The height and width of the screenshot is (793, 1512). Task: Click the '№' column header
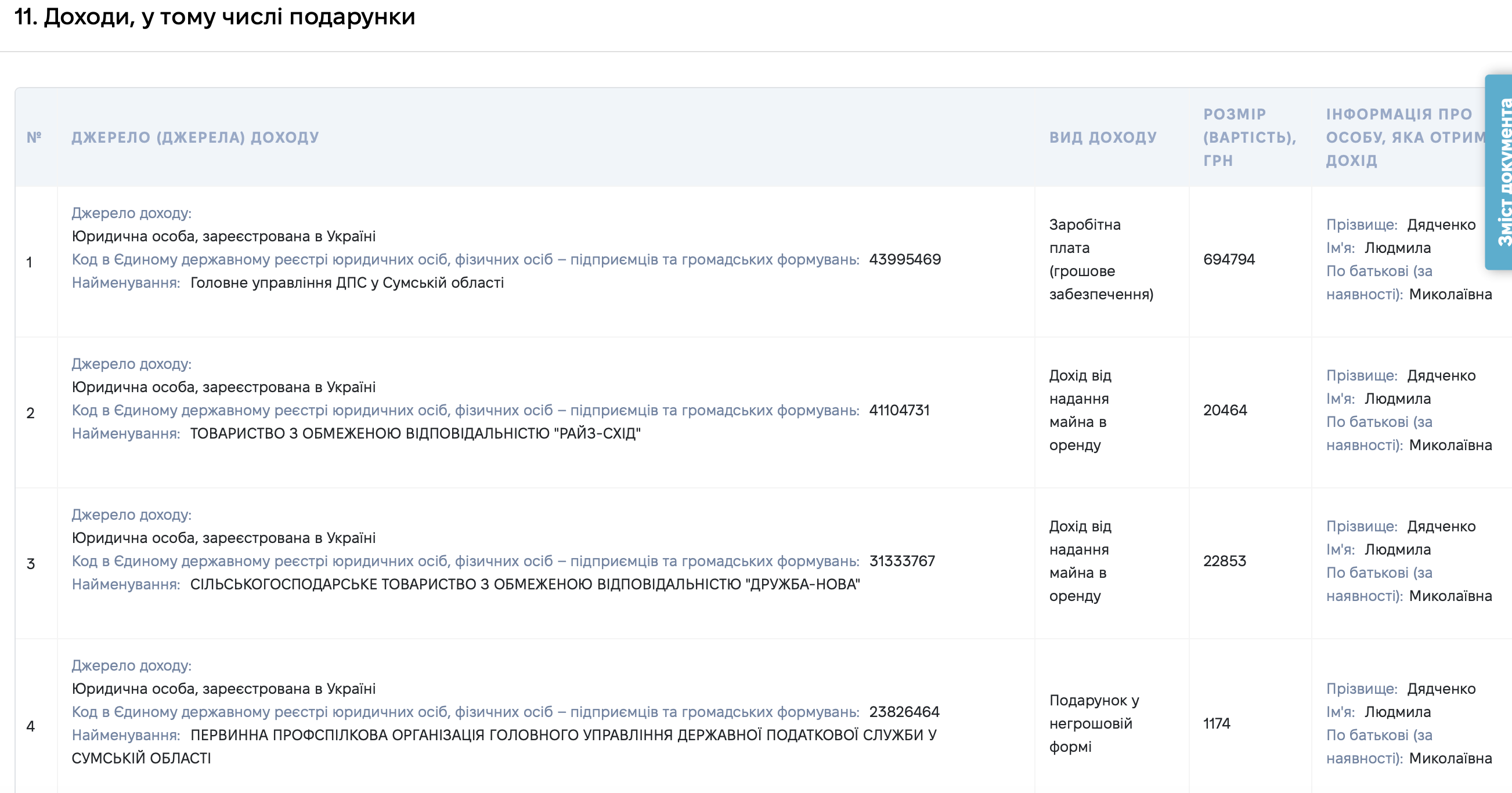34,137
